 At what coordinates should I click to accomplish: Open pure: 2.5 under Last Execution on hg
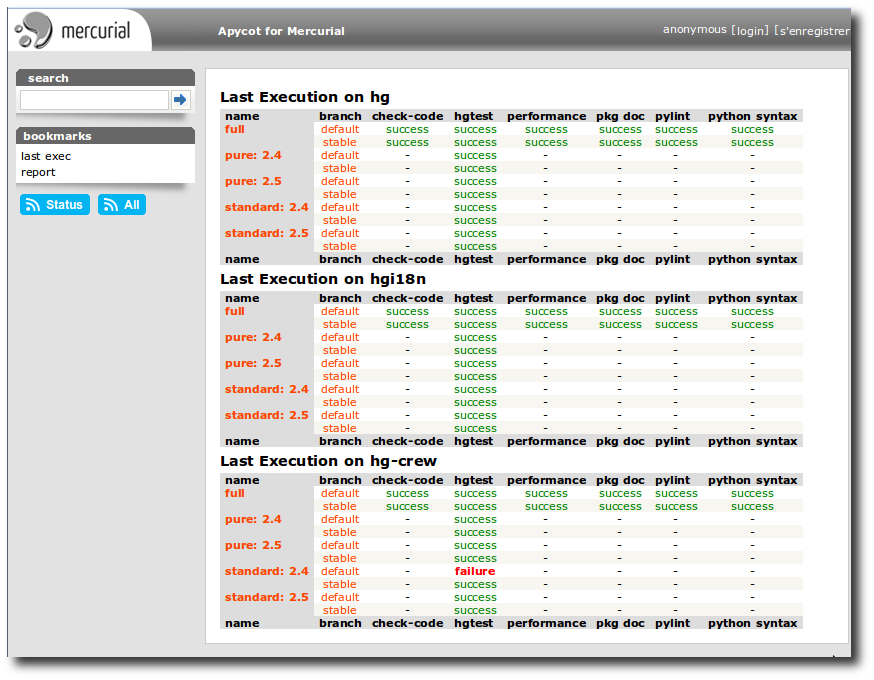point(253,181)
